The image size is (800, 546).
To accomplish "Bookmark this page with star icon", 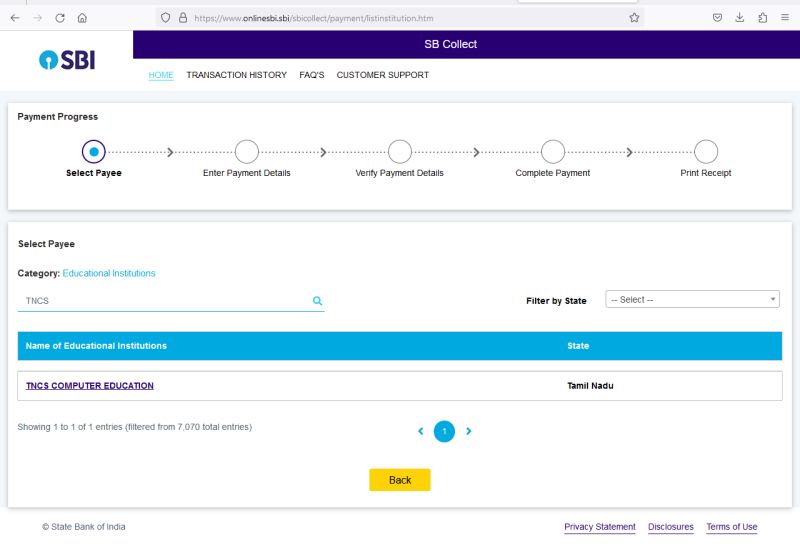I will [634, 18].
